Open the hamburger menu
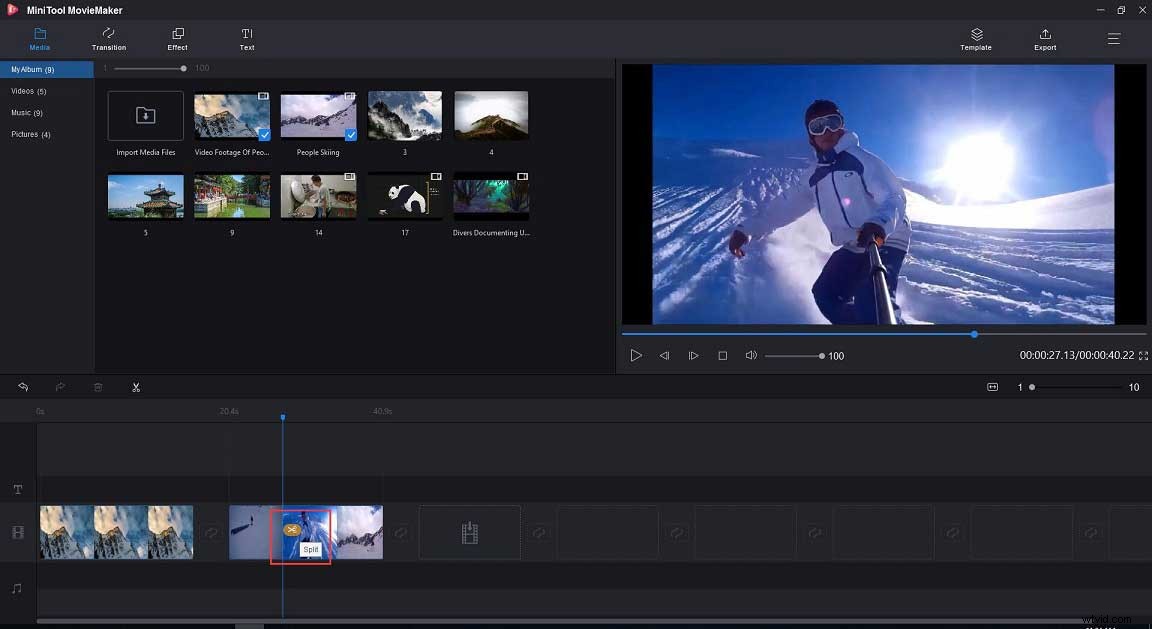Viewport: 1152px width, 629px height. tap(1113, 39)
